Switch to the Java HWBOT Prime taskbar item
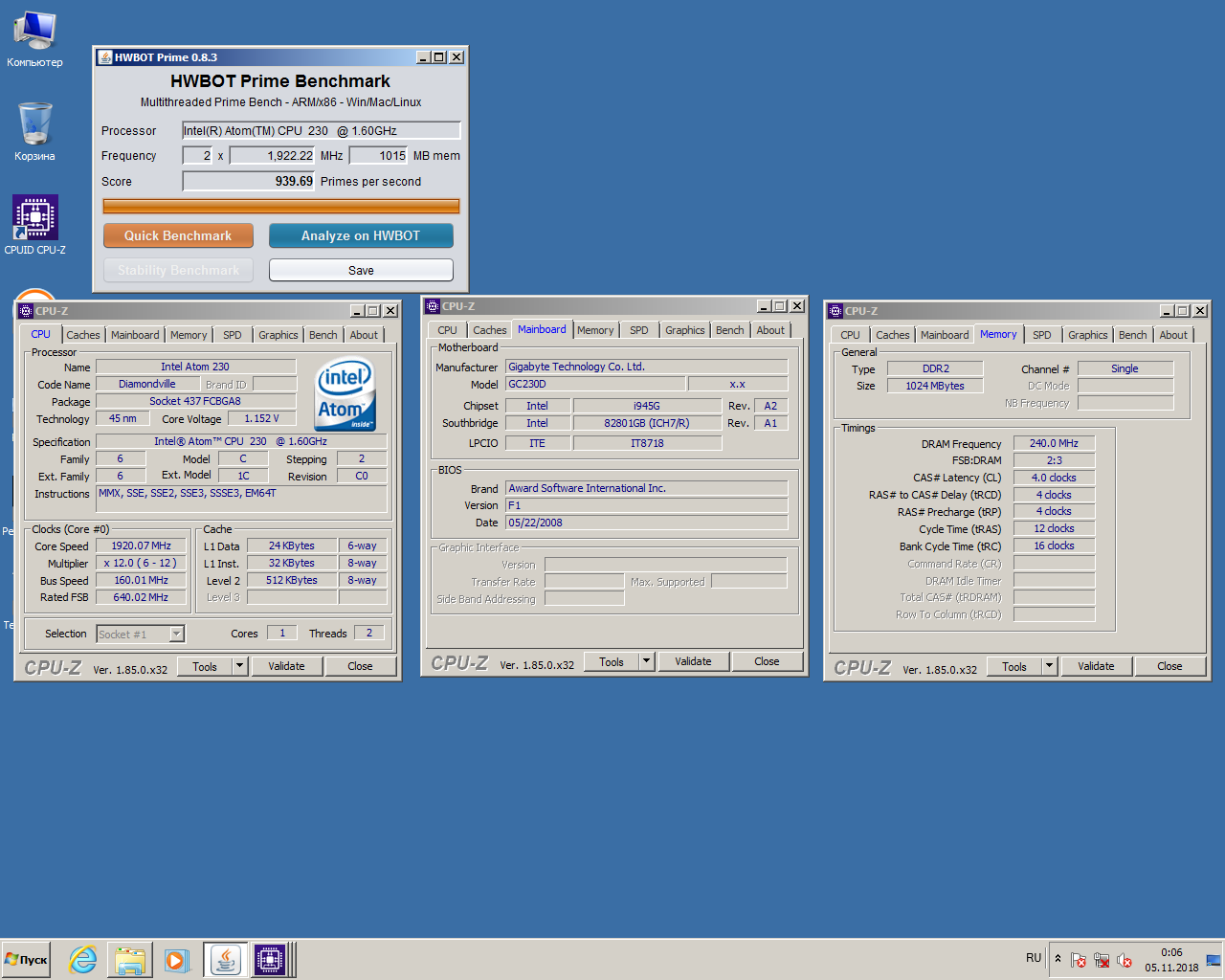This screenshot has height=980, width=1225. (x=225, y=959)
